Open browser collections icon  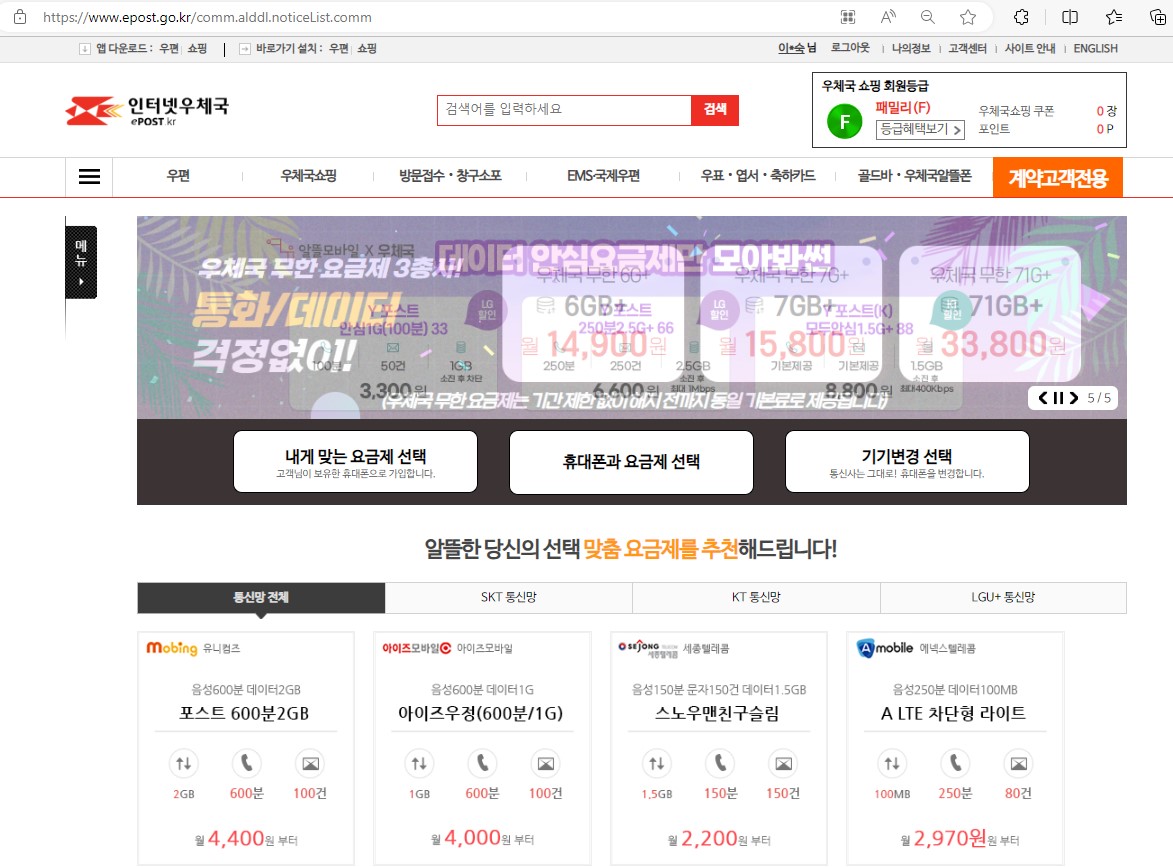1157,16
